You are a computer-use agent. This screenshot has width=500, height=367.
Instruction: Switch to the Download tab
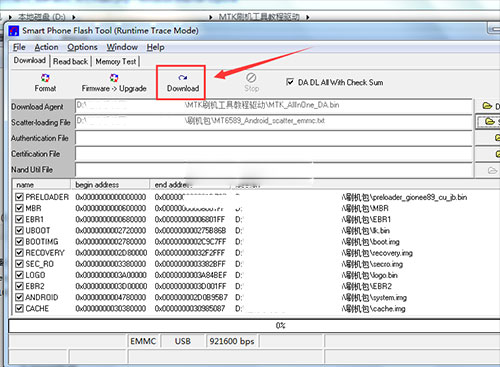coord(30,61)
